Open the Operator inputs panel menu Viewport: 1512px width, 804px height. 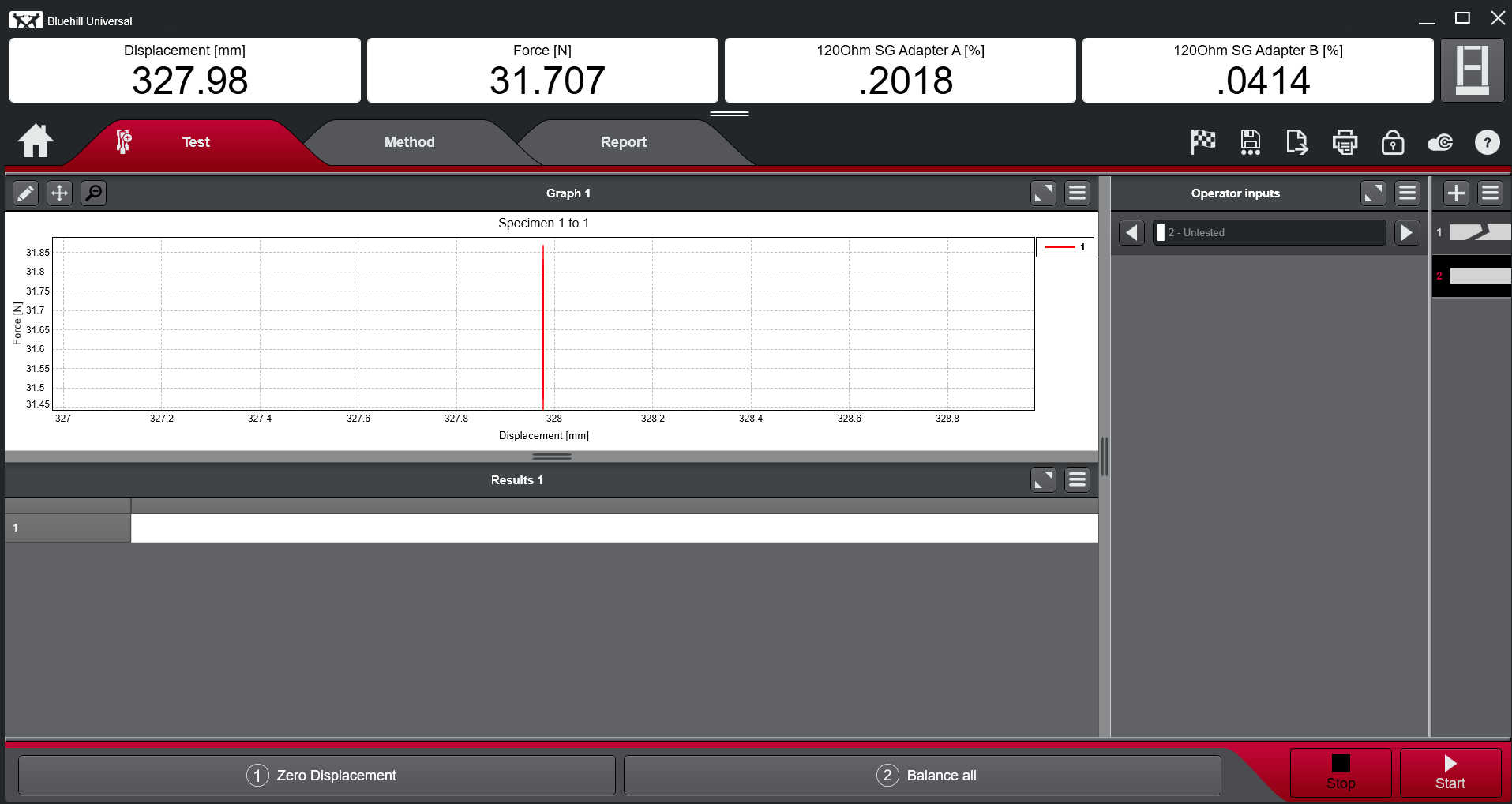(x=1407, y=193)
